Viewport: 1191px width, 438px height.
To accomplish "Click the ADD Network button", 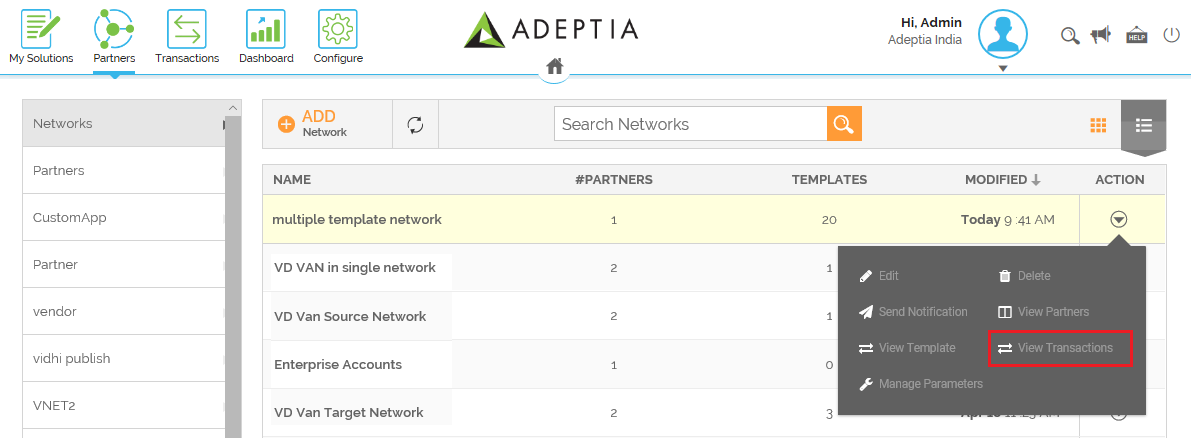I will (x=313, y=124).
